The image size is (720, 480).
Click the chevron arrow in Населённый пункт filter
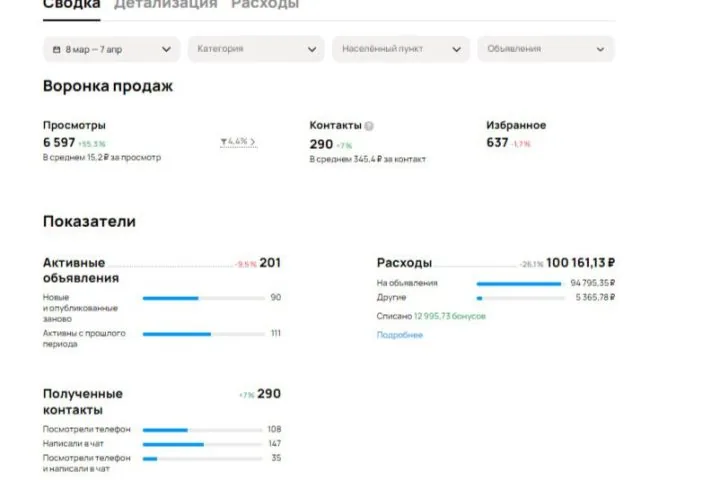point(456,49)
